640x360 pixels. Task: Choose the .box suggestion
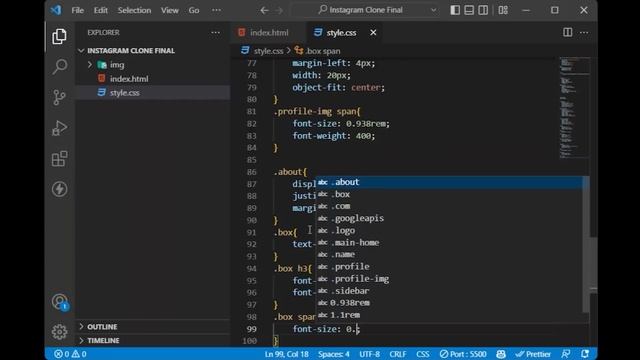click(x=450, y=194)
